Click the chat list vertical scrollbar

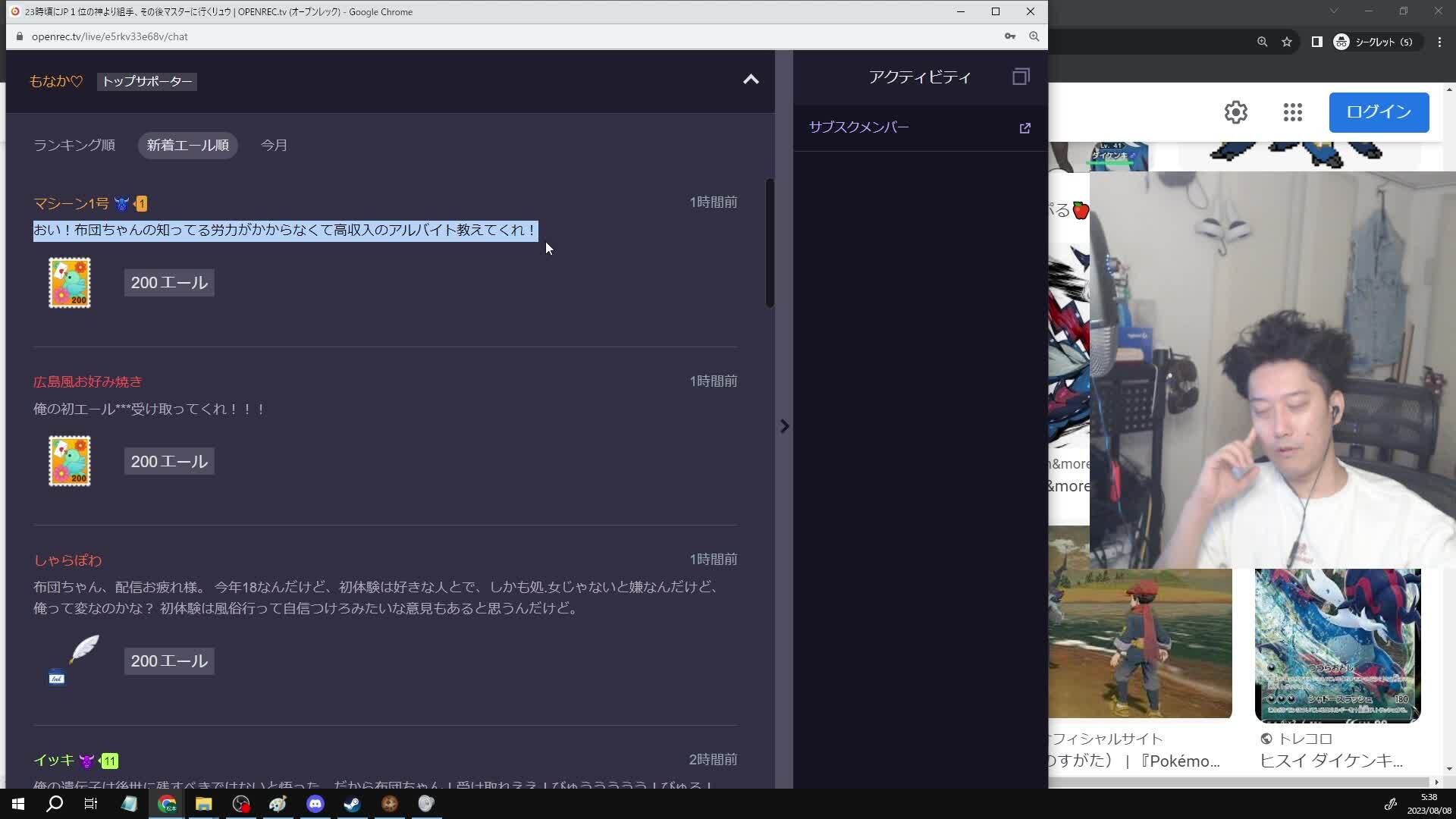[770, 243]
